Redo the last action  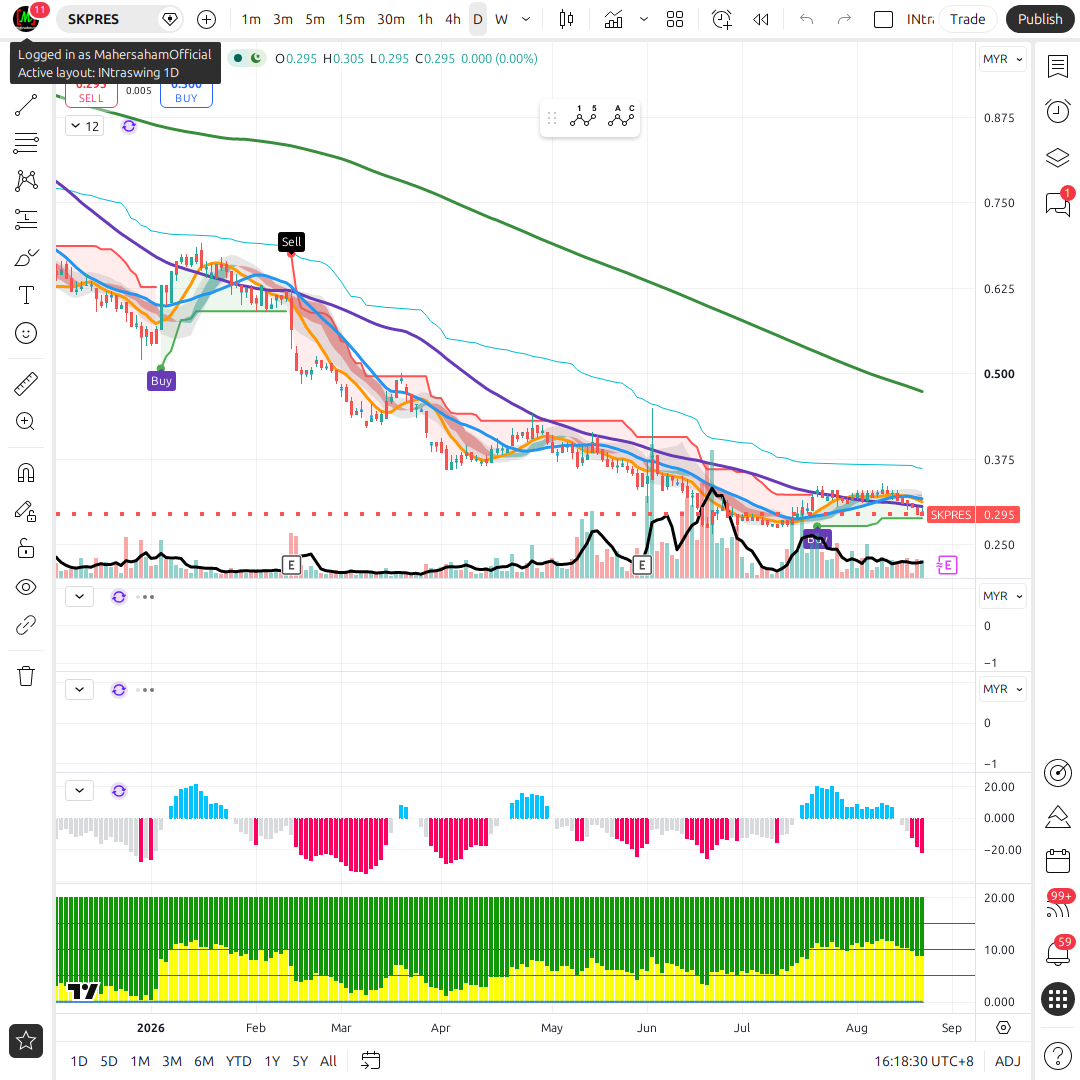pyautogui.click(x=844, y=19)
